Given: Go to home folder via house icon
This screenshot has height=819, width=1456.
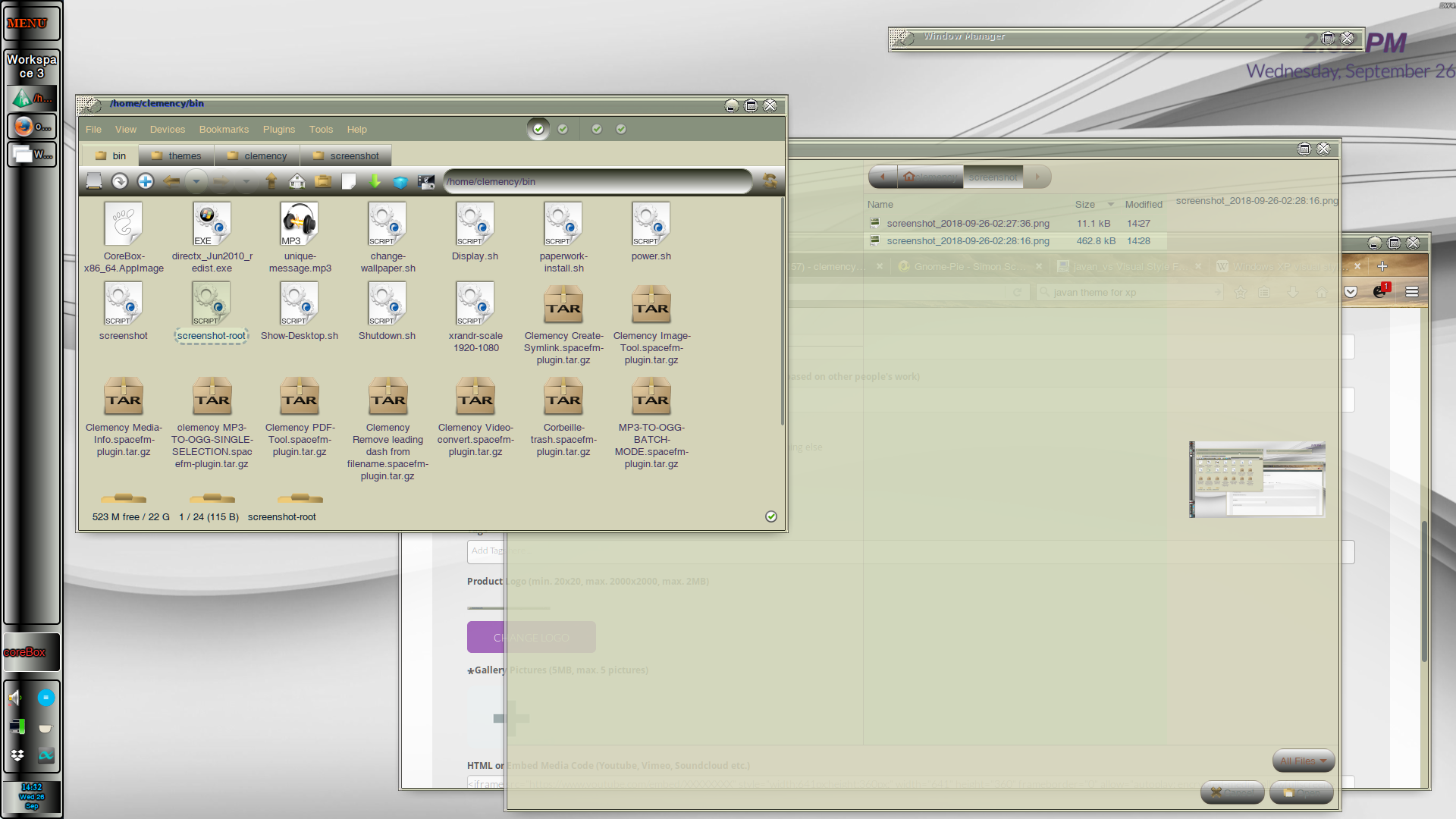Looking at the screenshot, I should (x=297, y=181).
